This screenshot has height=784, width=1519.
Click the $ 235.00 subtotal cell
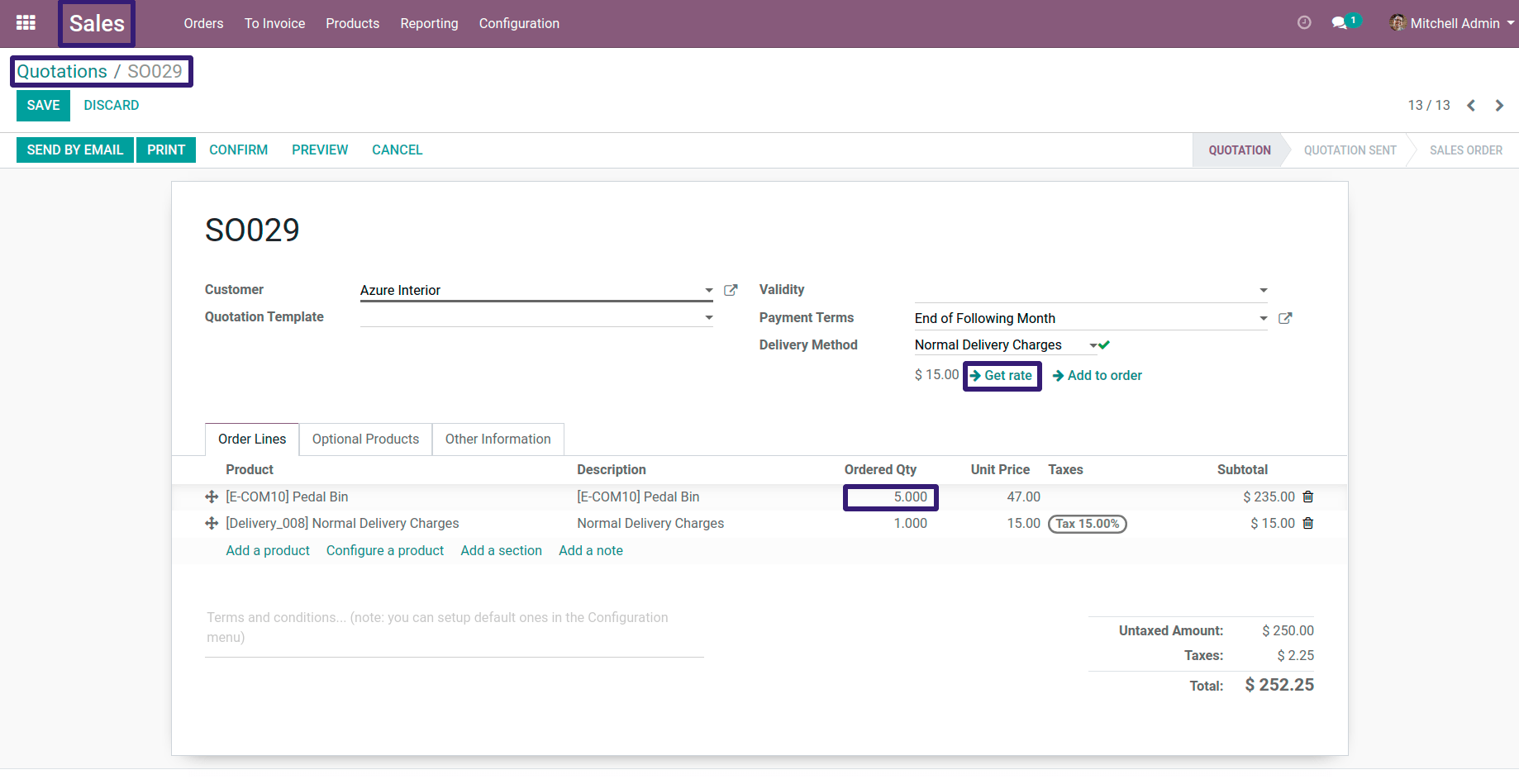1269,497
